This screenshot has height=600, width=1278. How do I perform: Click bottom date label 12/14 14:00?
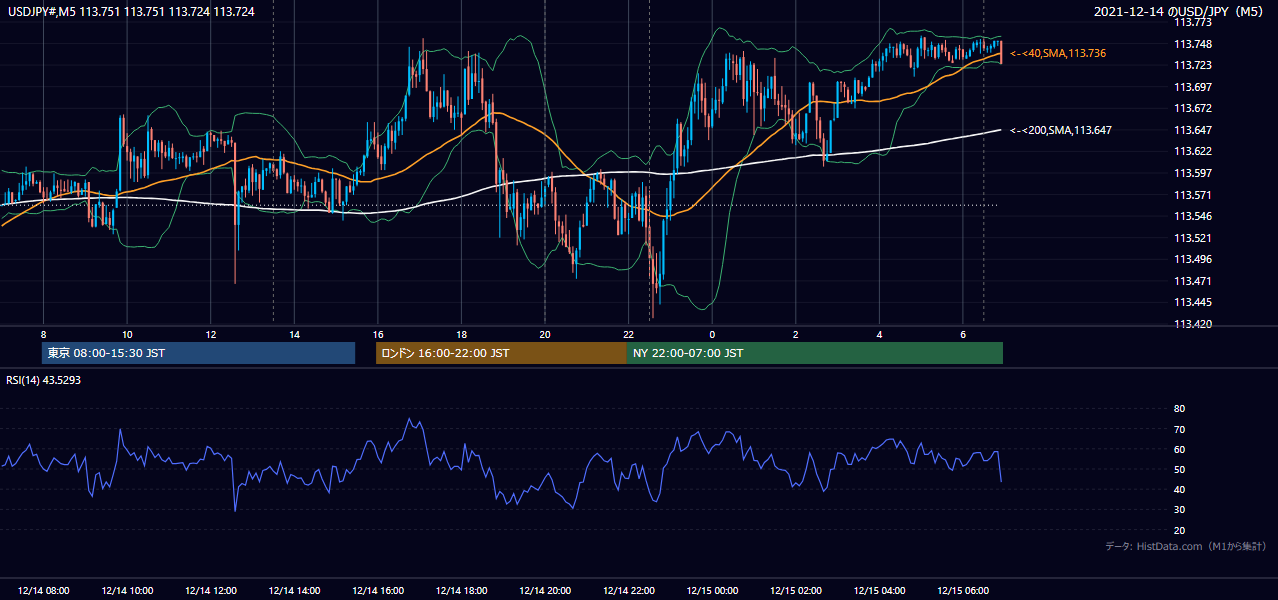(x=294, y=591)
